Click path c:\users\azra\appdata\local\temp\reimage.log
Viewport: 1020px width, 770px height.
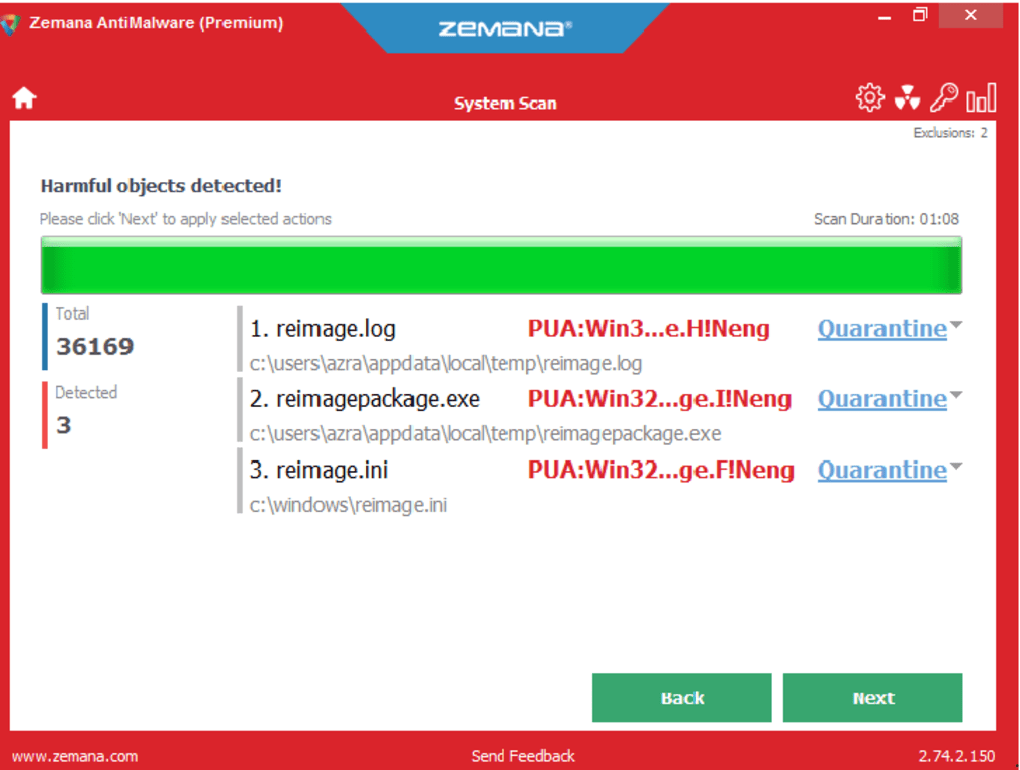[x=446, y=364]
